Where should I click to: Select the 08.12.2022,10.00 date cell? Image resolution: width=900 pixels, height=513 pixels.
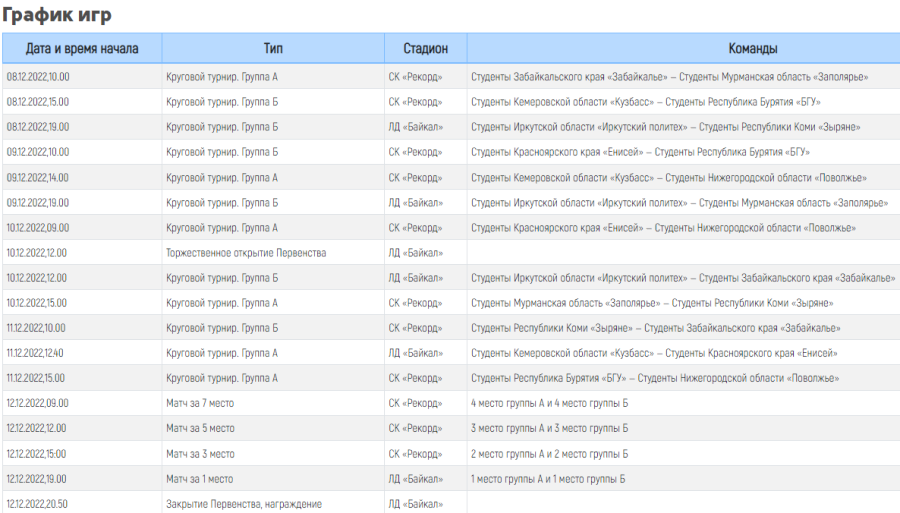(38, 76)
